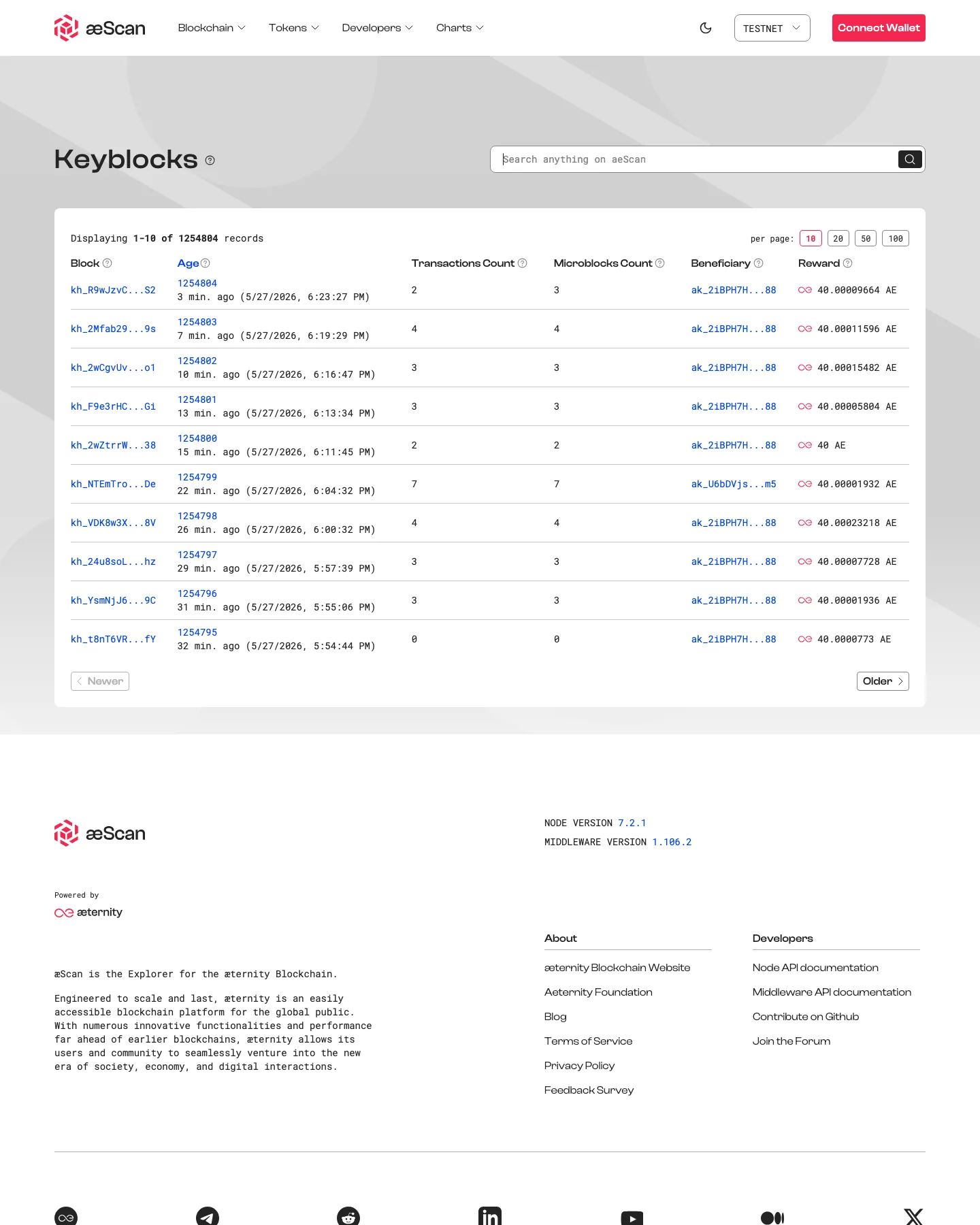Open Terms of Service link

(588, 1041)
